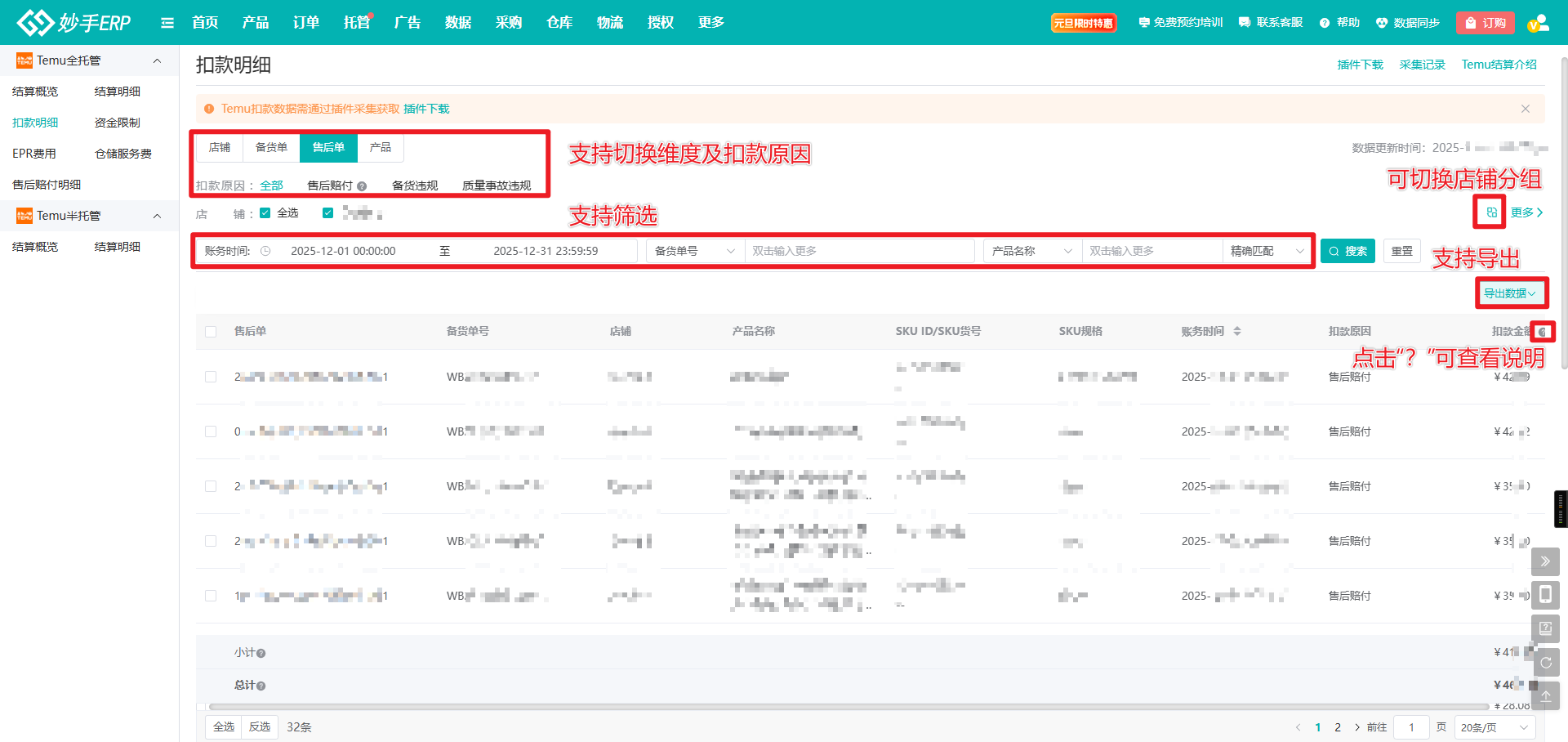
Task: Collapse the Temu全托管 sidebar section
Action: point(157,60)
